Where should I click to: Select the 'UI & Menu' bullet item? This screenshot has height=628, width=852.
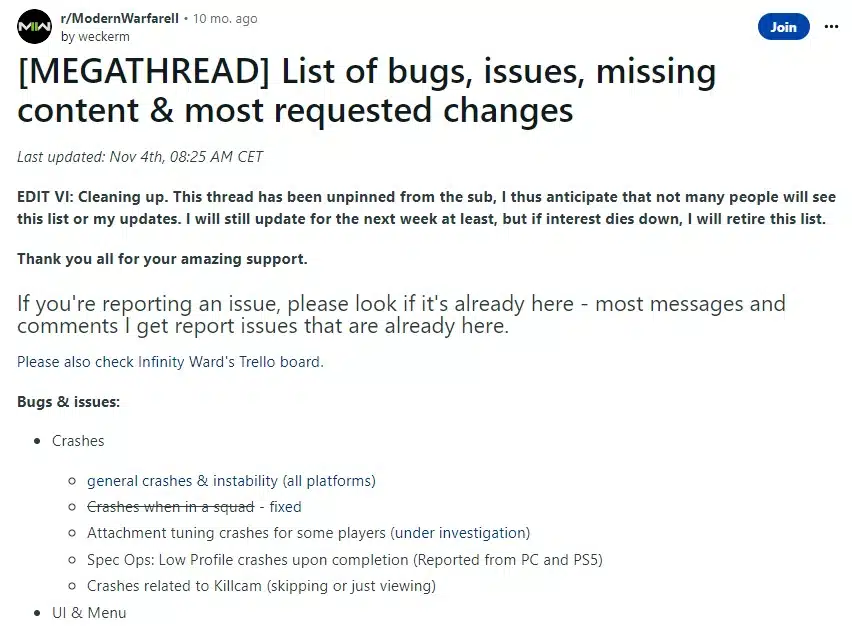point(89,612)
